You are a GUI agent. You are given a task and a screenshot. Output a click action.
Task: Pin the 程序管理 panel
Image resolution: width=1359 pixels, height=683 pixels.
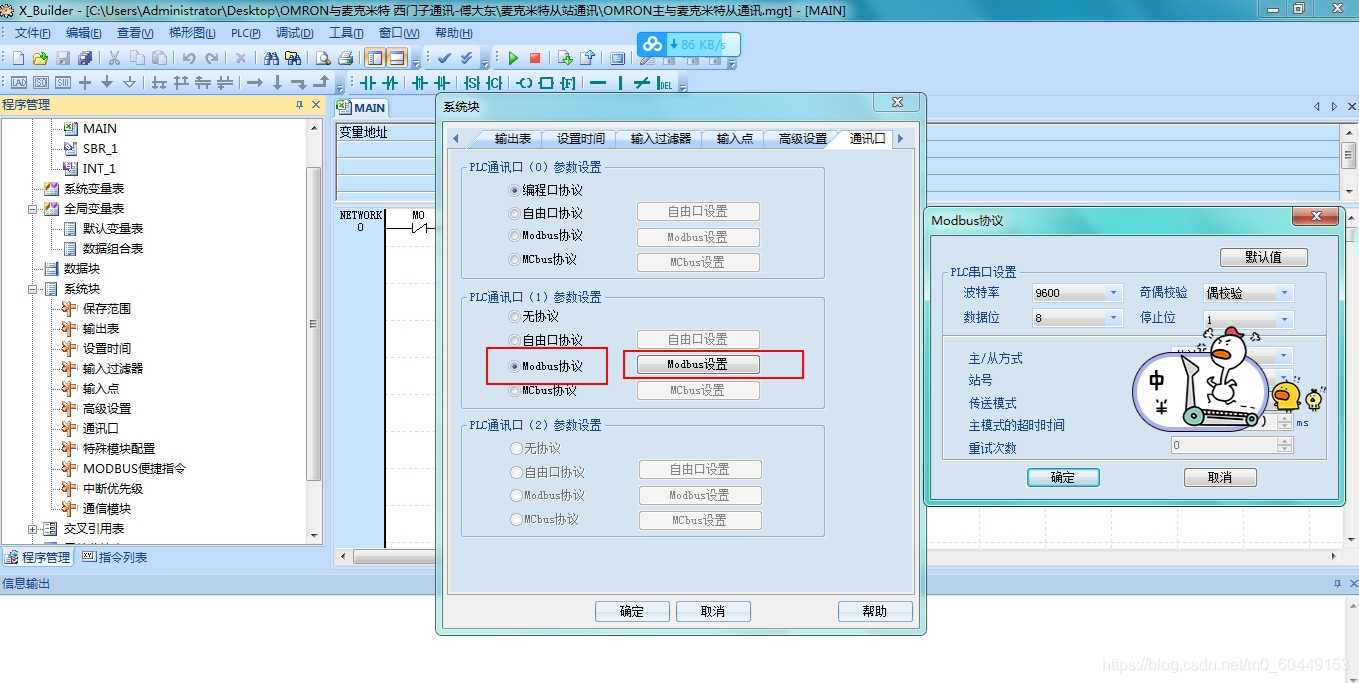click(x=299, y=105)
